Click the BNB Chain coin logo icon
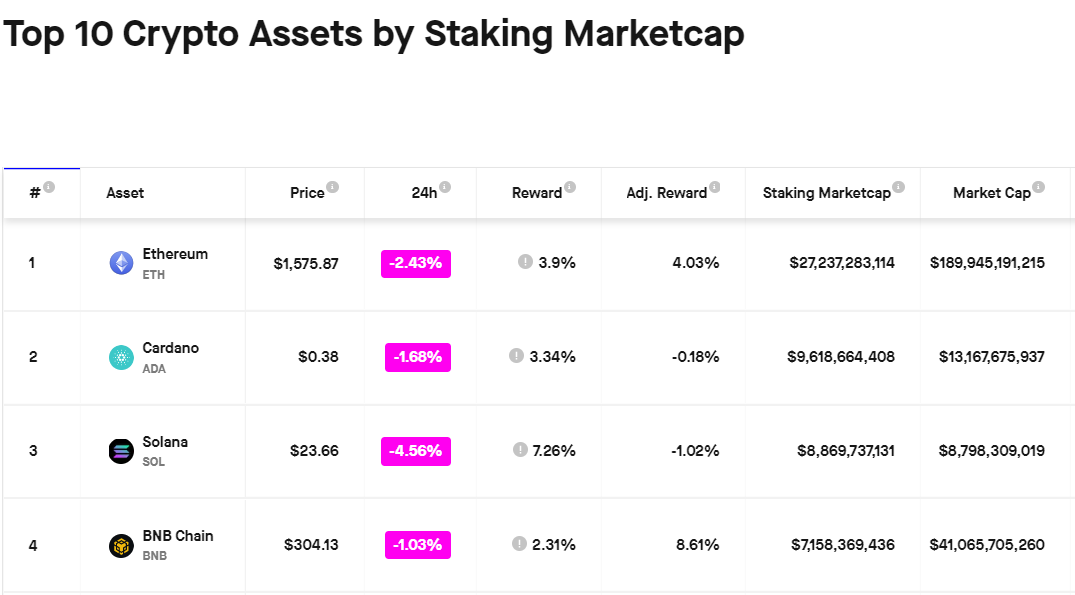1075x595 pixels. [121, 545]
